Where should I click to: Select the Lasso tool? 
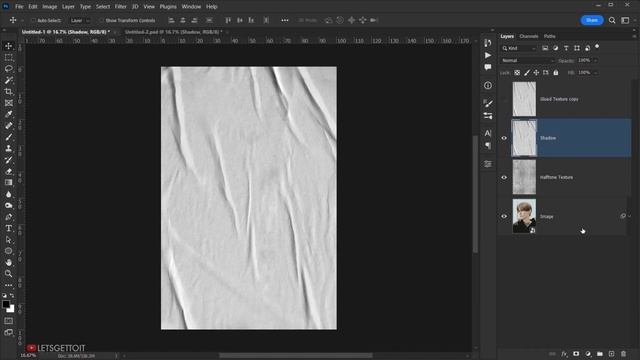tap(9, 69)
